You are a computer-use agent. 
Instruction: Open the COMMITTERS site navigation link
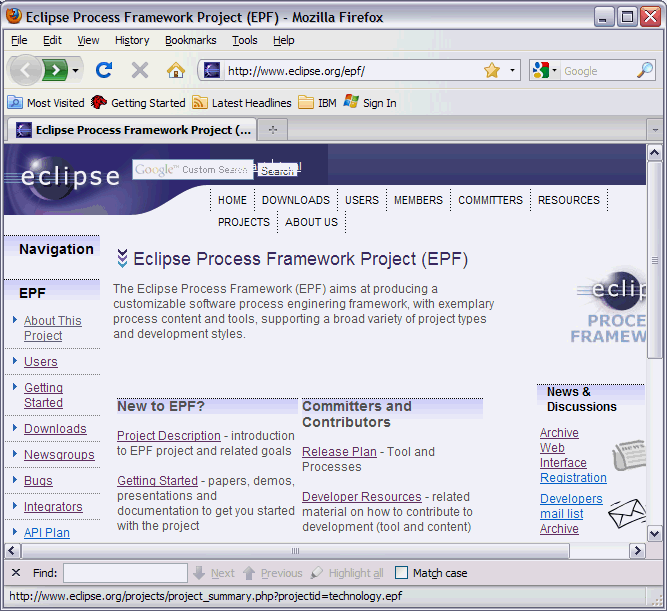pyautogui.click(x=490, y=200)
